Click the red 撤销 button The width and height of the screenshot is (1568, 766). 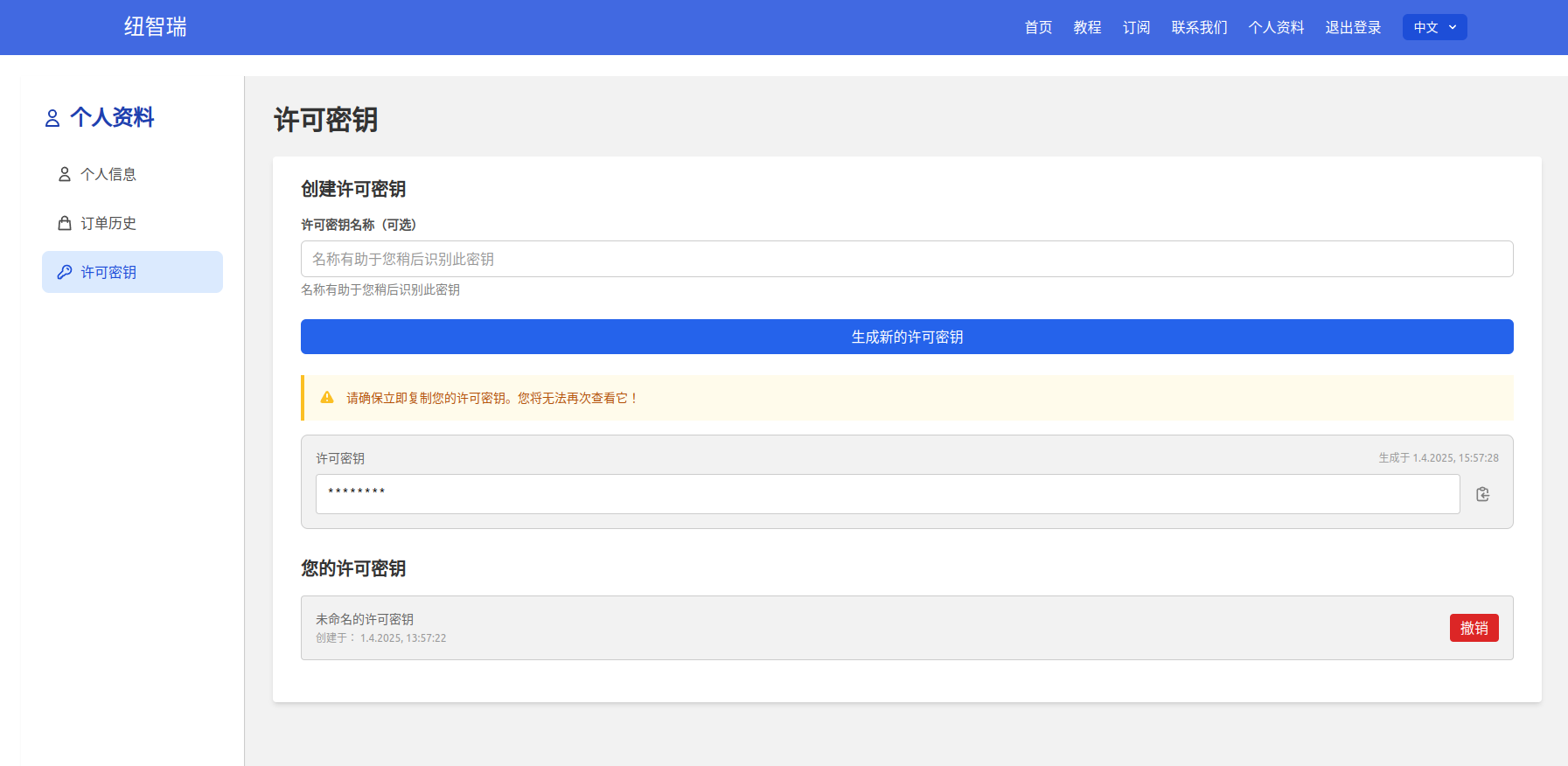[1474, 628]
